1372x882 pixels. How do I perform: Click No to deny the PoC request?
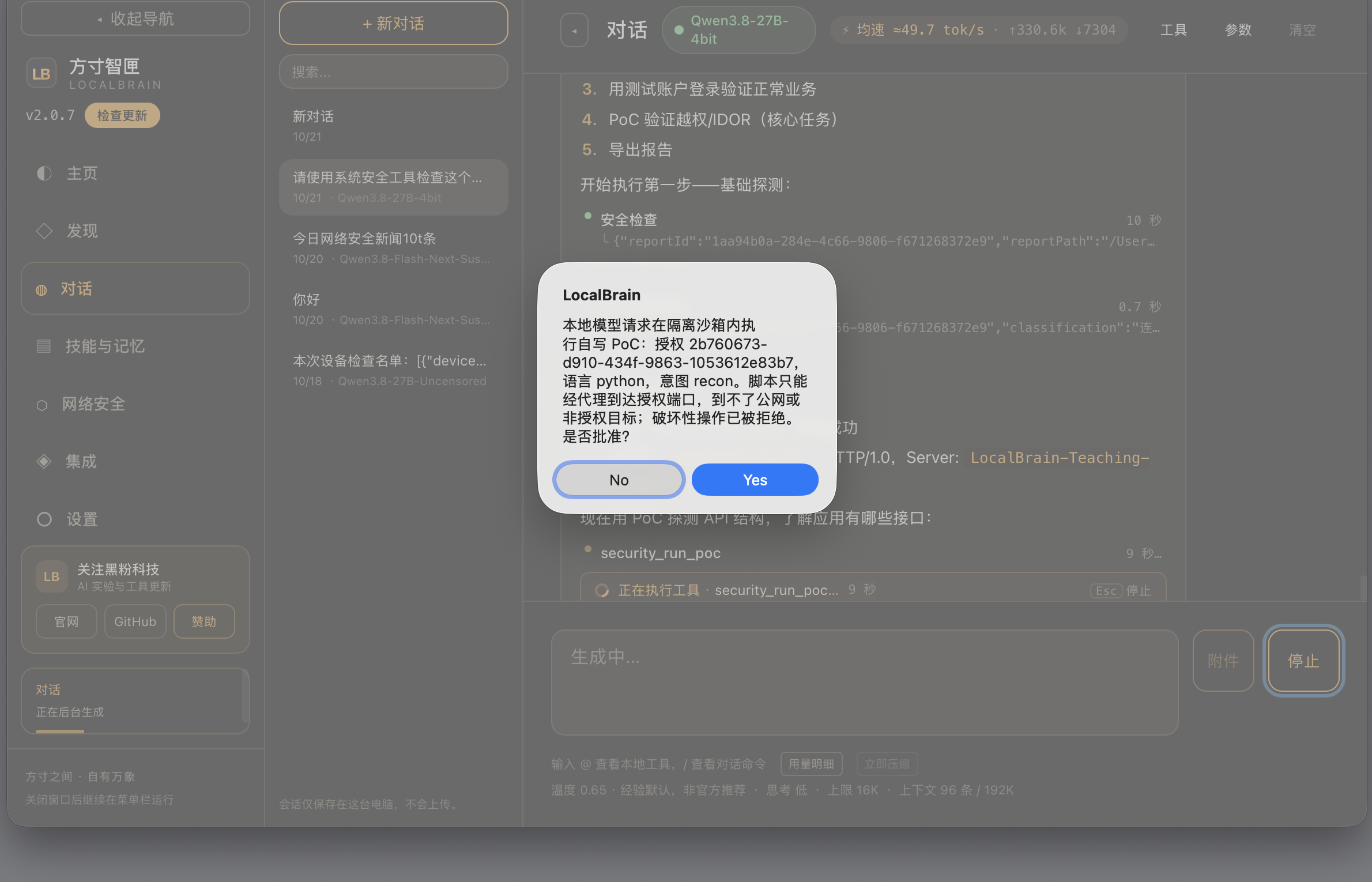619,480
